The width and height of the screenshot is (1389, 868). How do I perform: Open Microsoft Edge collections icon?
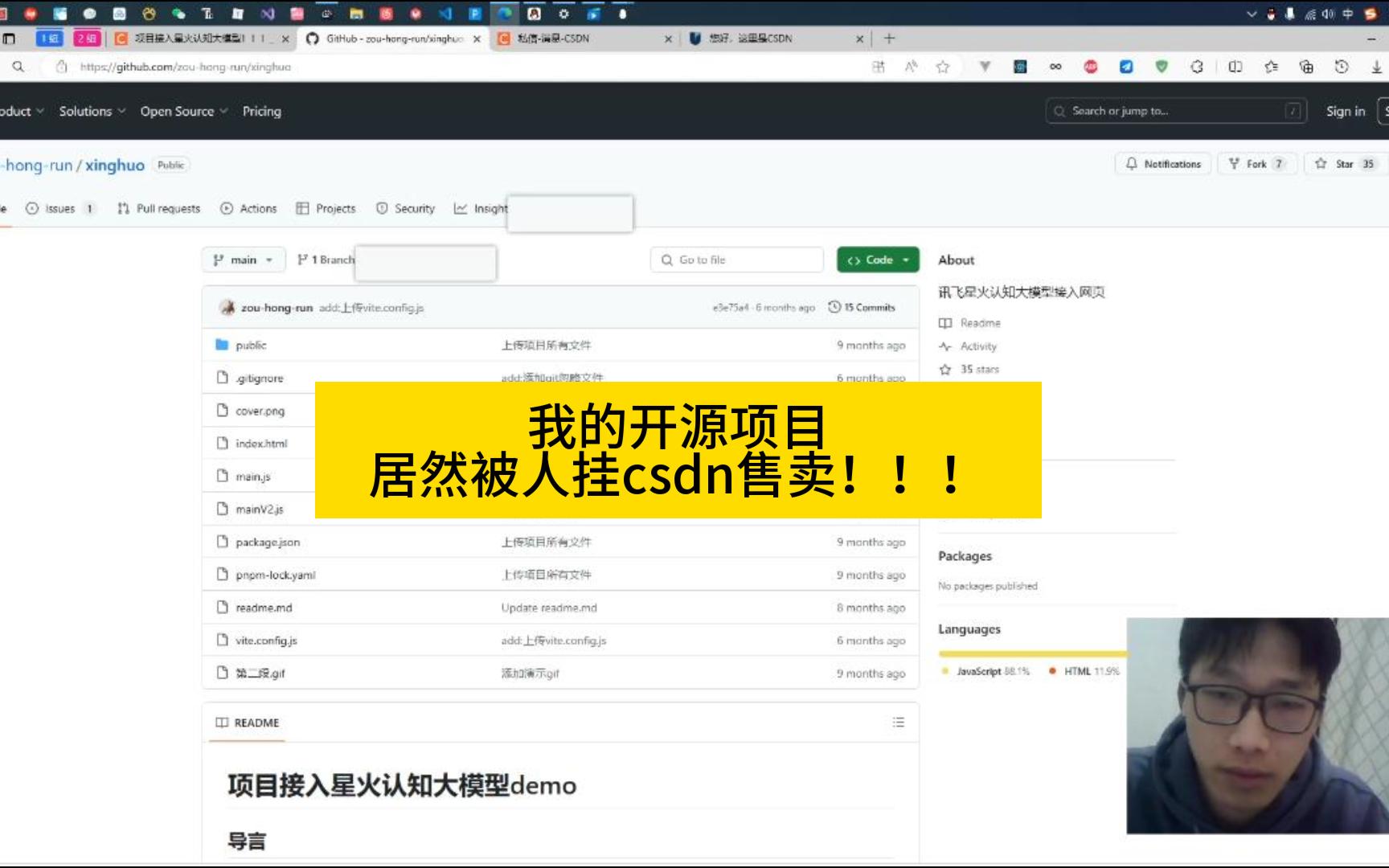(x=1306, y=67)
